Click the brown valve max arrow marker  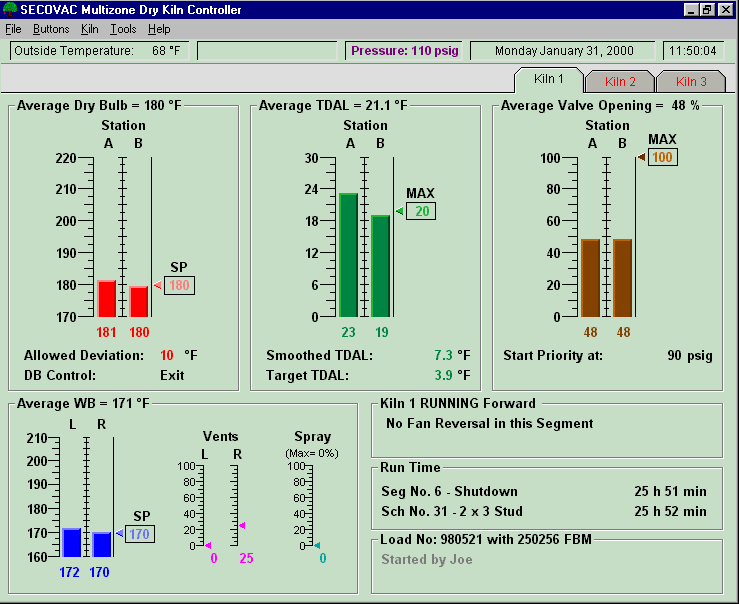coord(641,157)
